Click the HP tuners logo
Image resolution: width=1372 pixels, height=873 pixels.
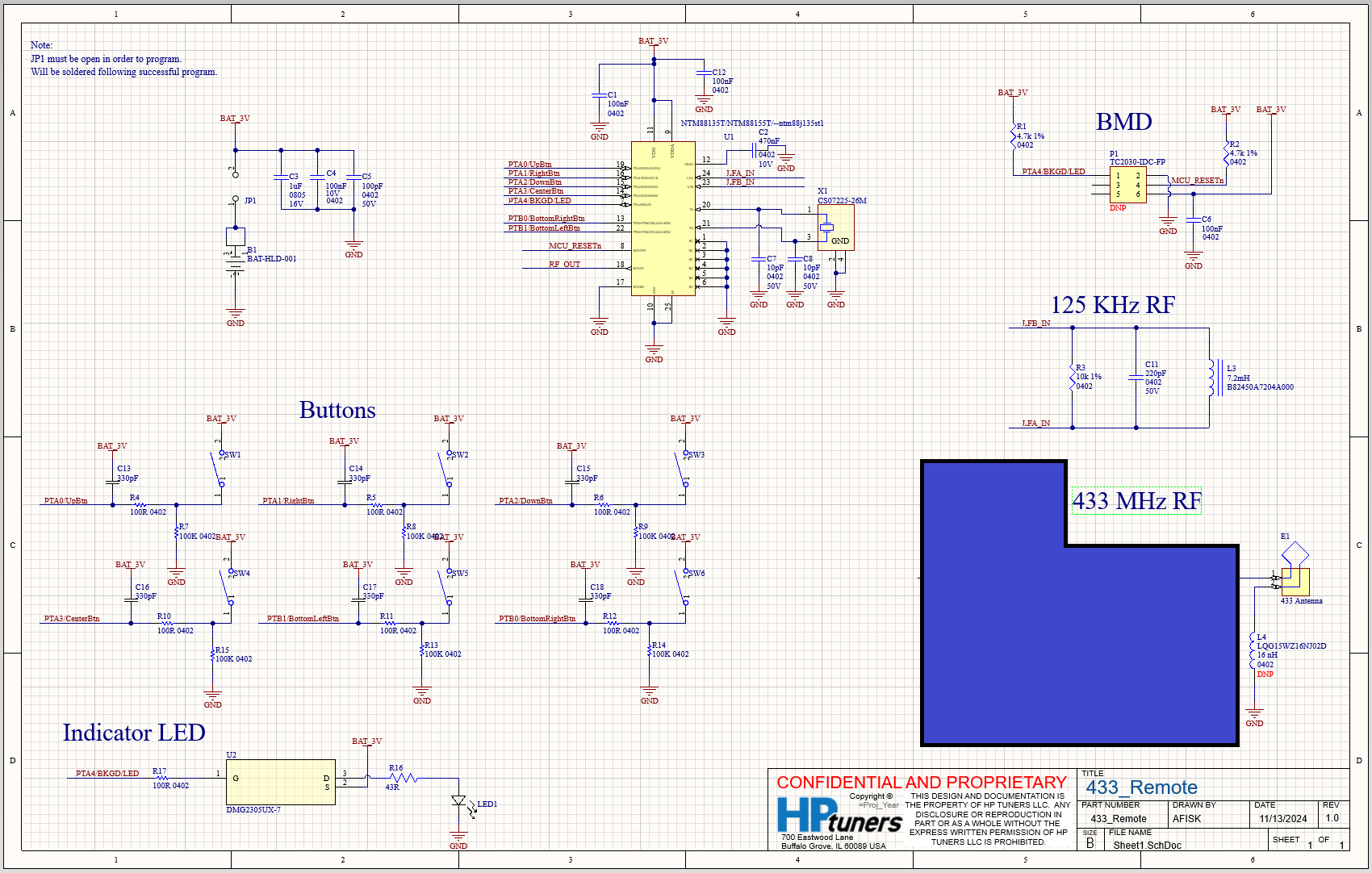click(x=839, y=815)
